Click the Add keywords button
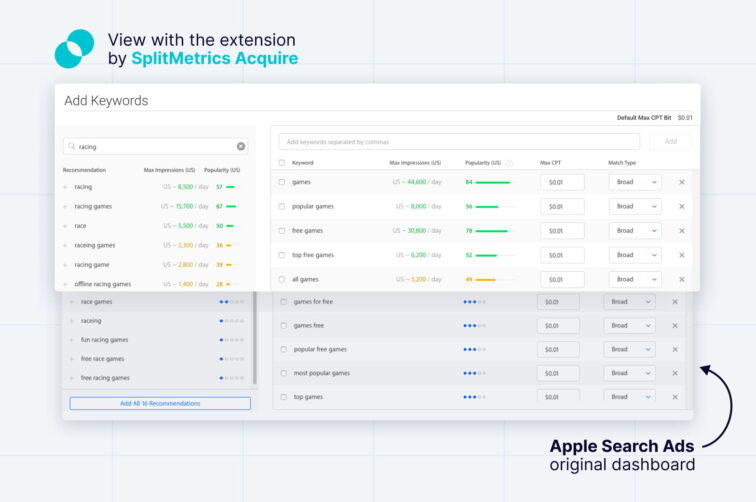 (671, 142)
